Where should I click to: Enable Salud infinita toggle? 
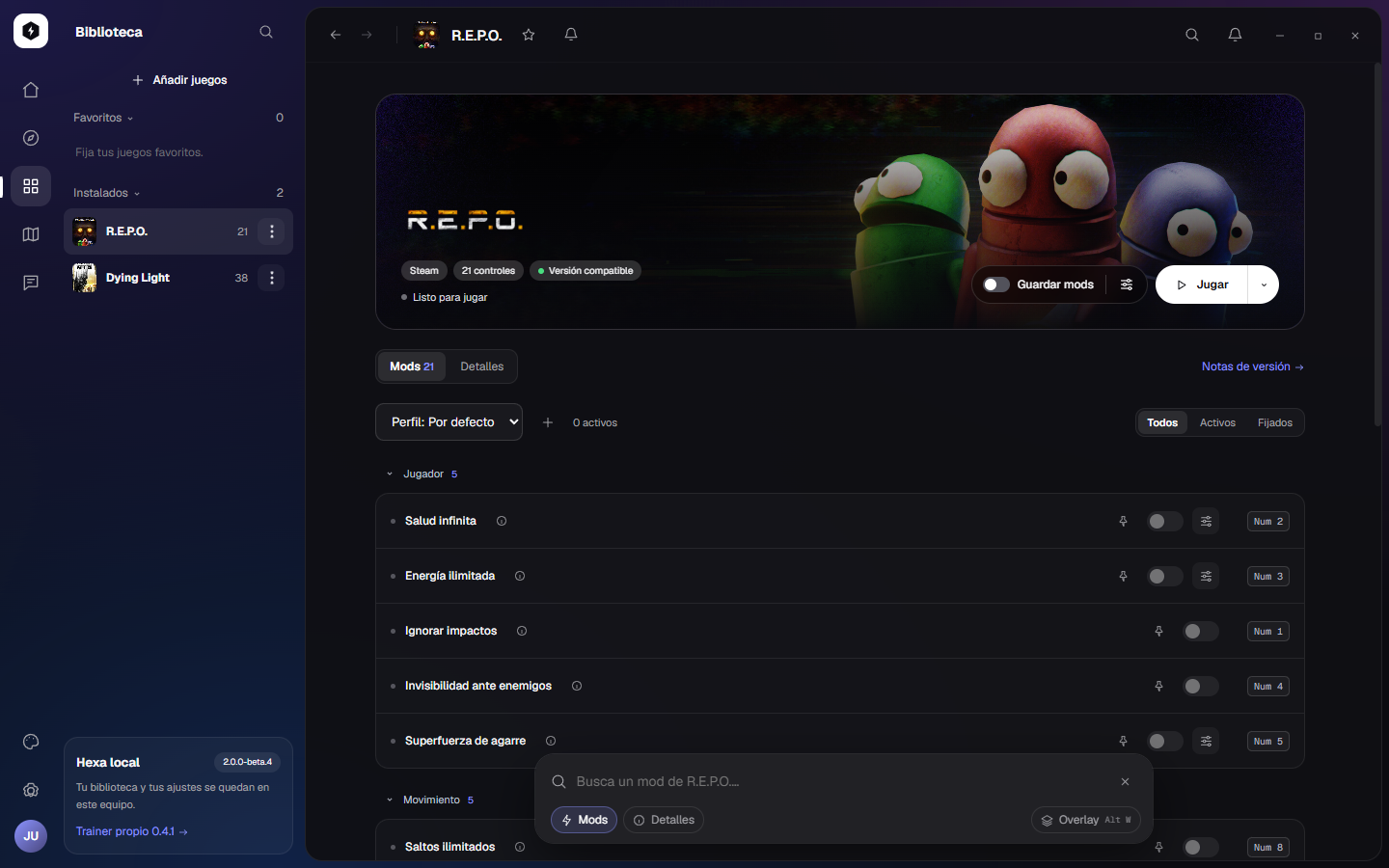[1164, 521]
